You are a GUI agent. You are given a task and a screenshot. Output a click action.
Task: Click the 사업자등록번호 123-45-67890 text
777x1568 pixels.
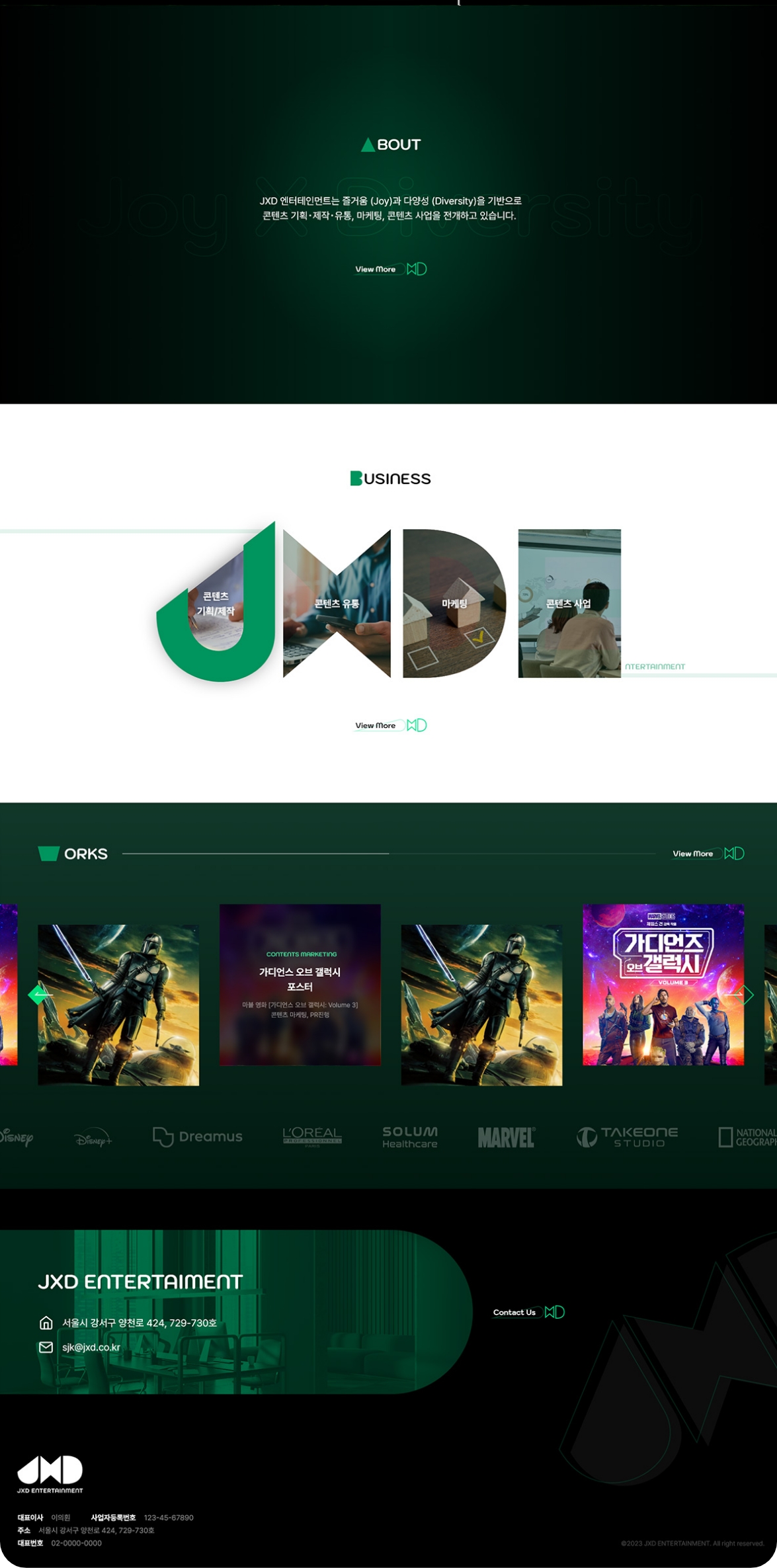point(142,1518)
